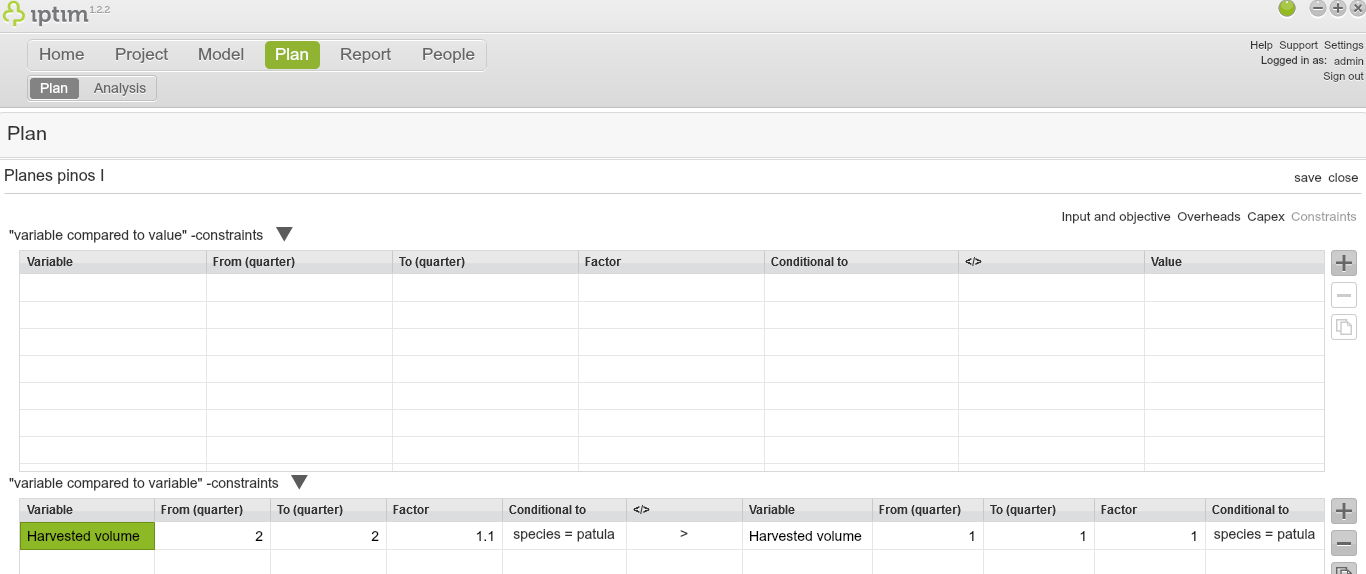The width and height of the screenshot is (1366, 574).
Task: Open Input and objective section
Action: point(1115,217)
